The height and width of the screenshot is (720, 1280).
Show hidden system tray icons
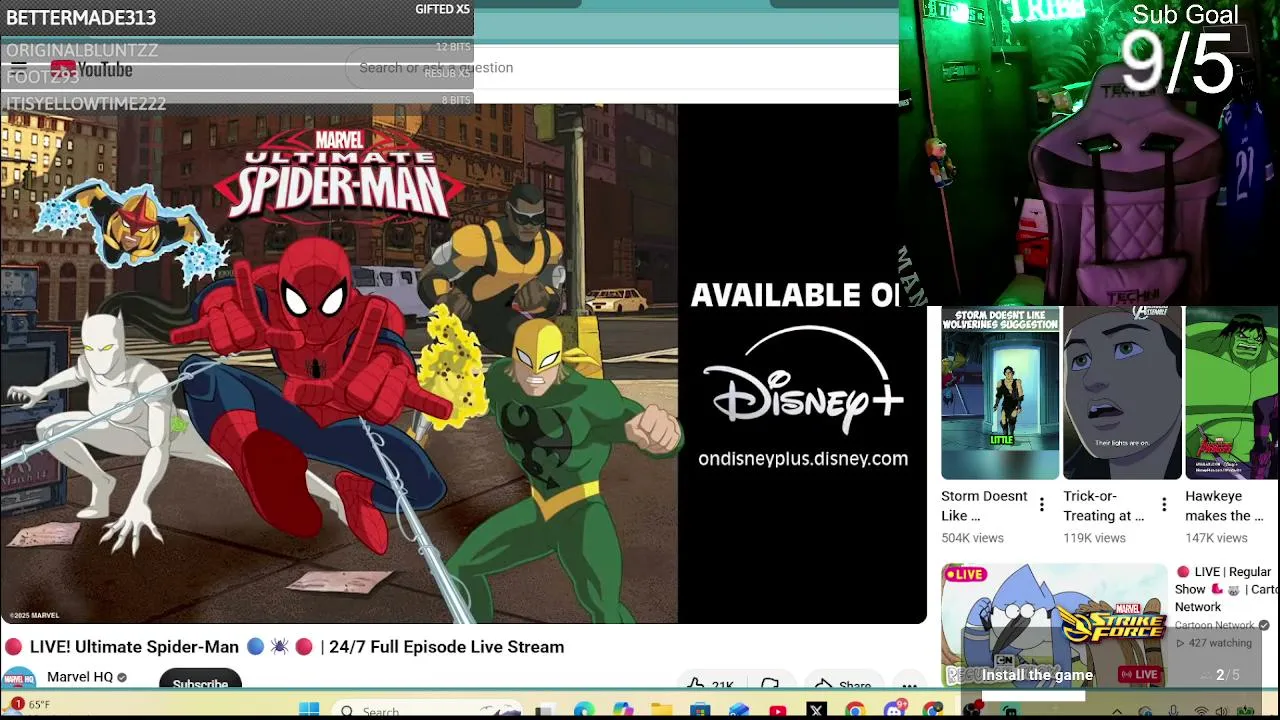pyautogui.click(x=1117, y=712)
